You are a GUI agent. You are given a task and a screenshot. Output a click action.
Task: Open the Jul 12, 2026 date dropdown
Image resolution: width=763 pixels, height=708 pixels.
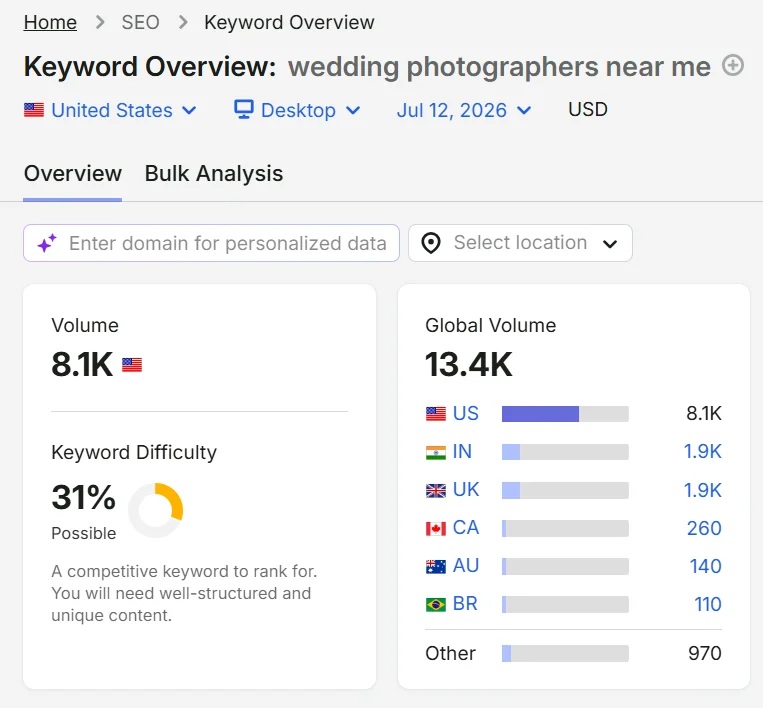point(464,110)
